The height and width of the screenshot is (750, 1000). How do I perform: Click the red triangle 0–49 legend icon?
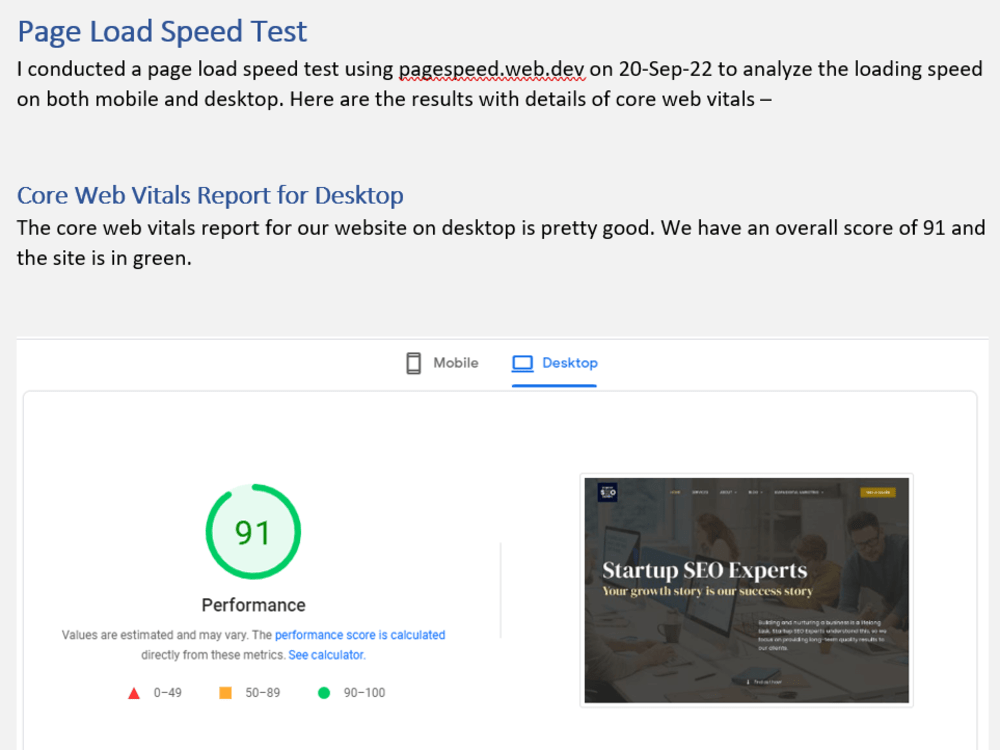tap(133, 693)
